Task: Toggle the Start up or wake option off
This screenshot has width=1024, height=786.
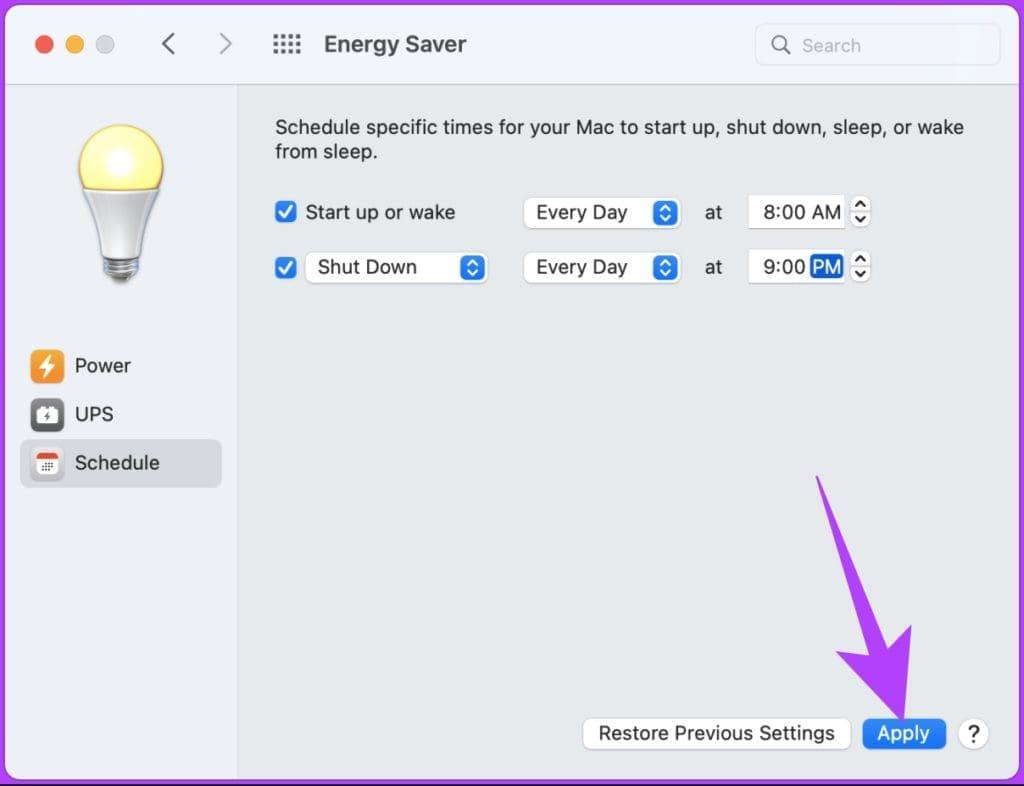Action: tap(286, 212)
